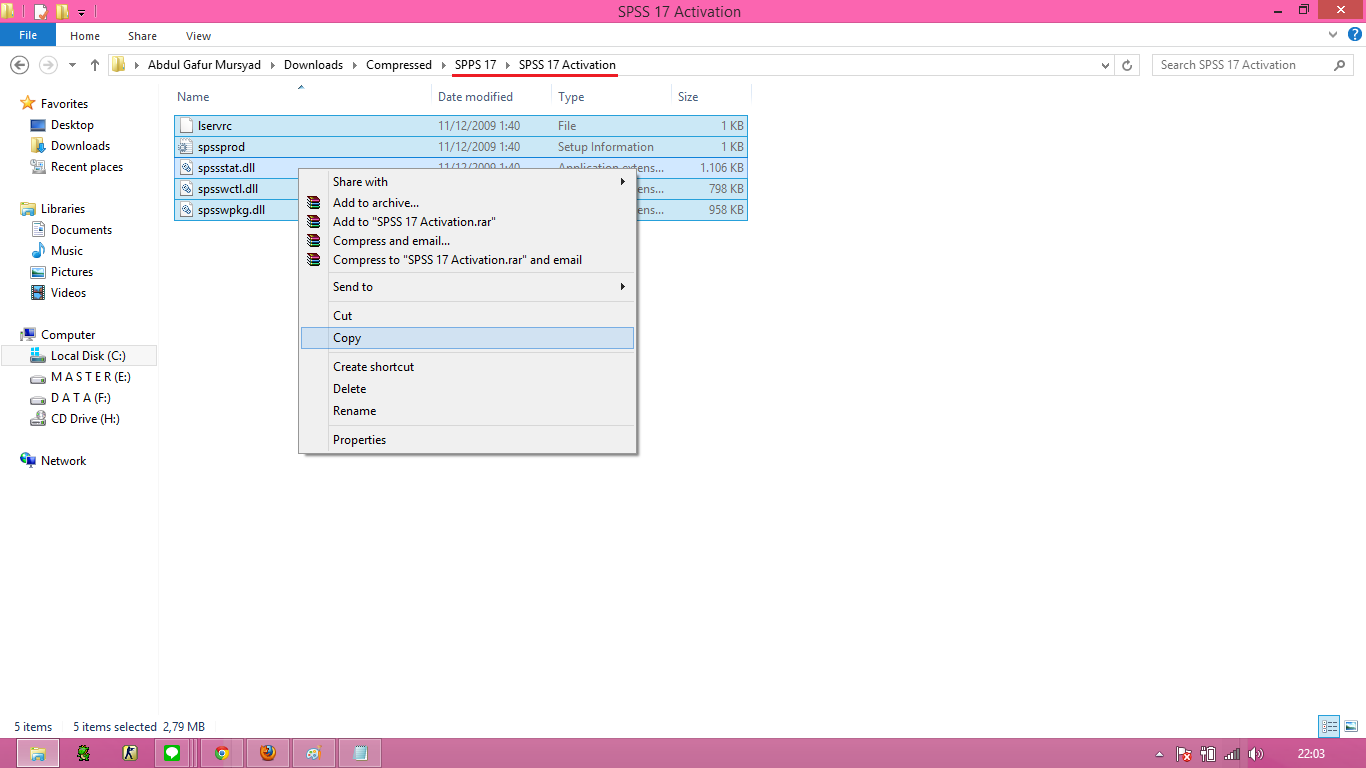The height and width of the screenshot is (768, 1366).
Task: Choose Compress and email... option
Action: (x=467, y=241)
